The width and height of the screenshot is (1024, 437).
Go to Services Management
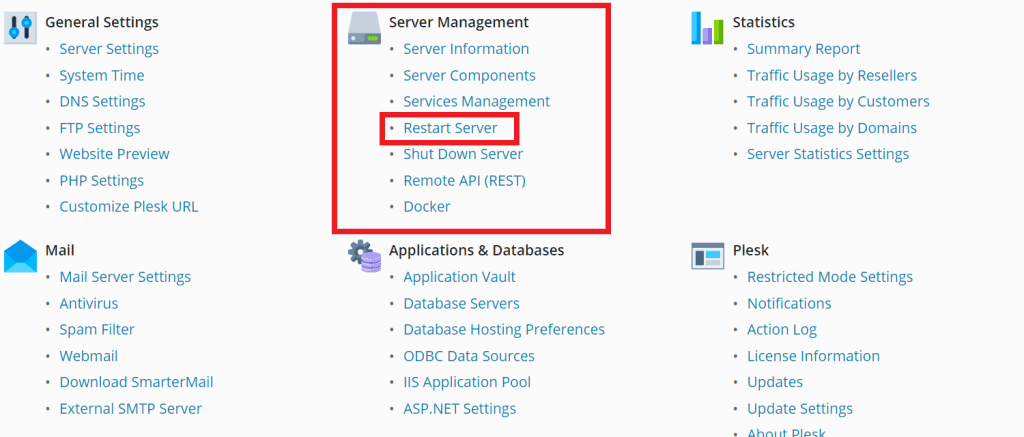476,102
